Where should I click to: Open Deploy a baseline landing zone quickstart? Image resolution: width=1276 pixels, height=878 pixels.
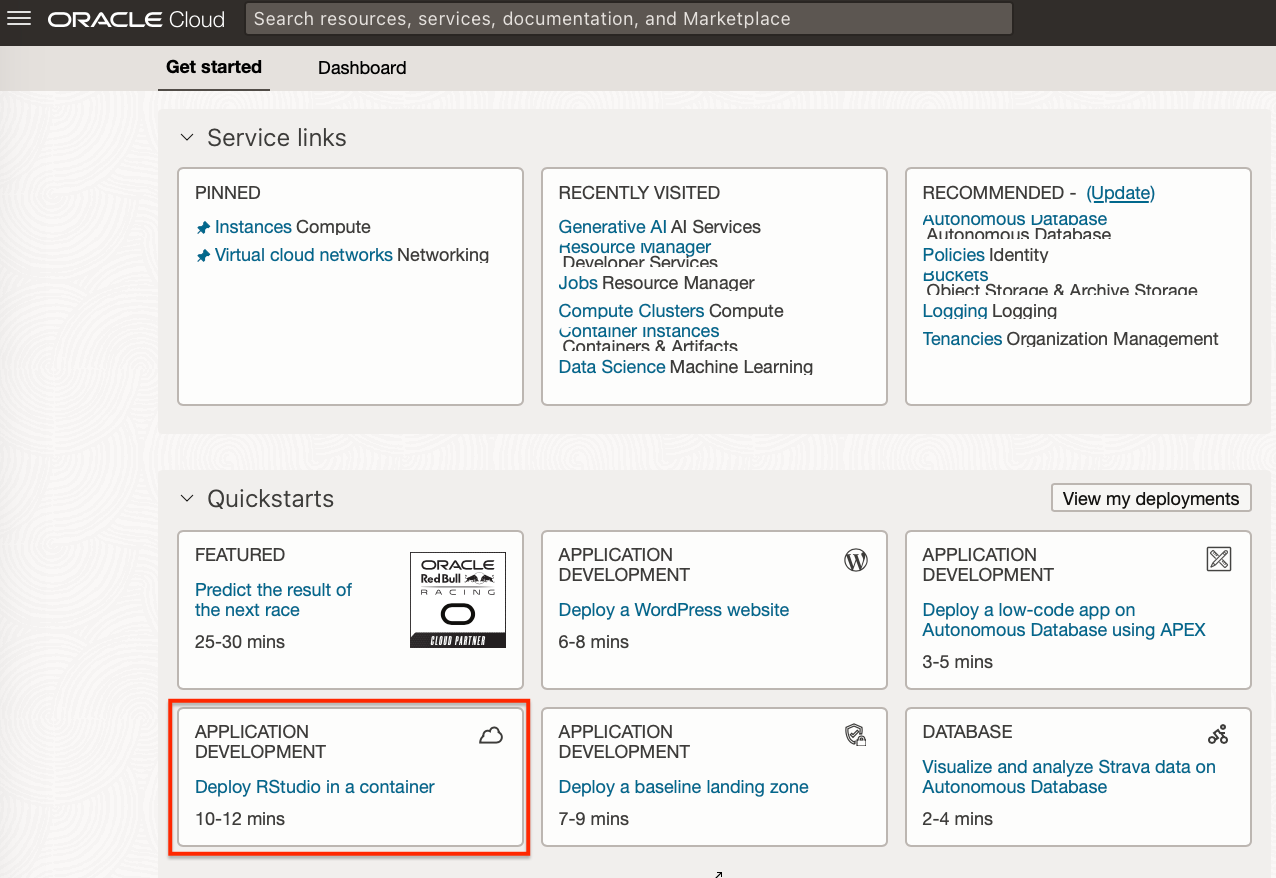point(684,787)
